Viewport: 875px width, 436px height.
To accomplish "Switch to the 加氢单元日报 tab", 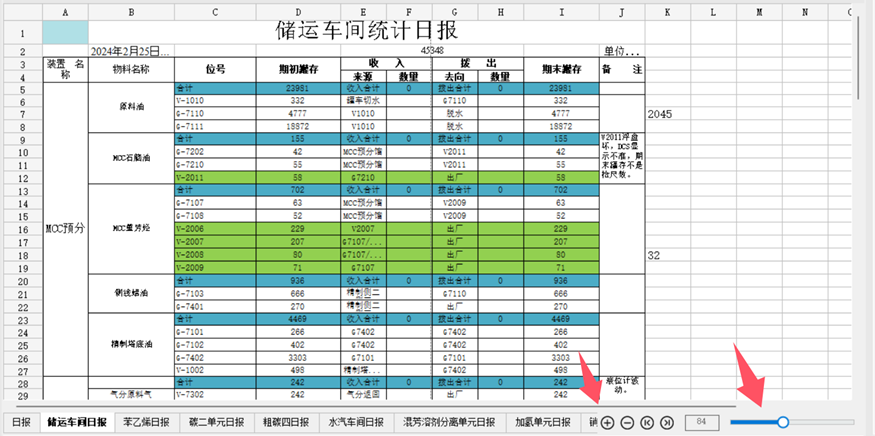I will [544, 422].
